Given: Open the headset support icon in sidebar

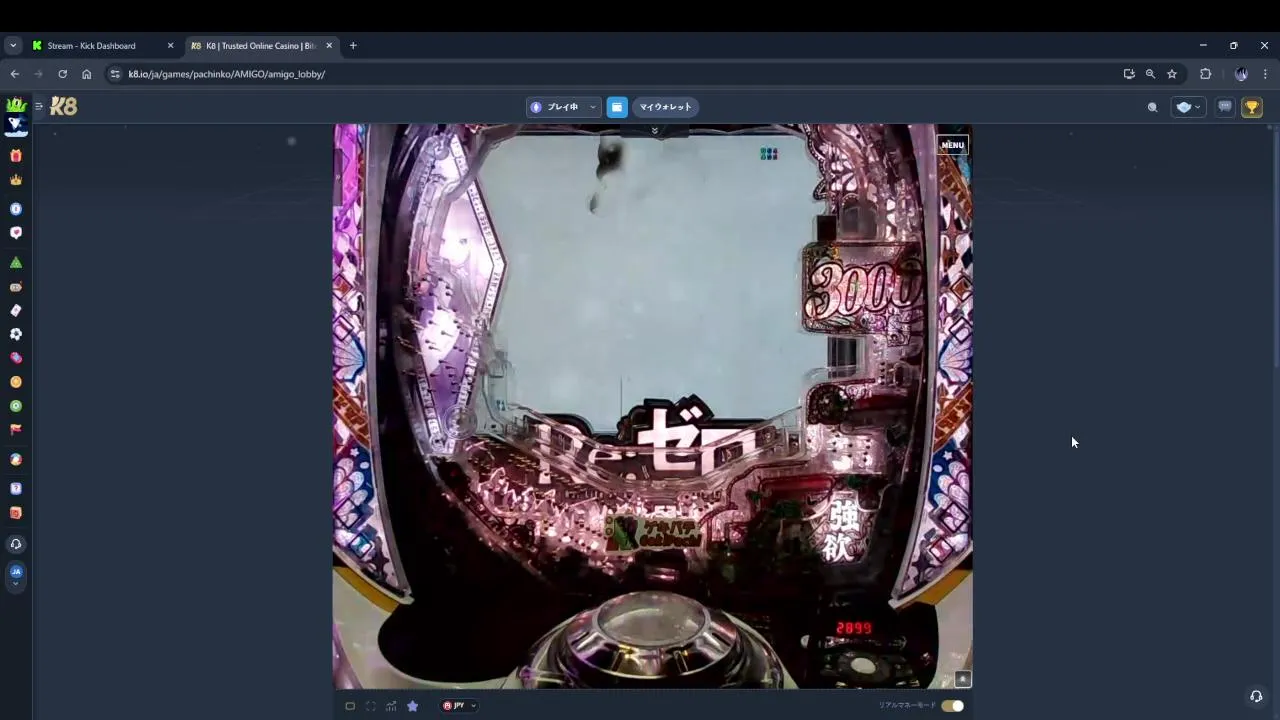Looking at the screenshot, I should coord(16,544).
